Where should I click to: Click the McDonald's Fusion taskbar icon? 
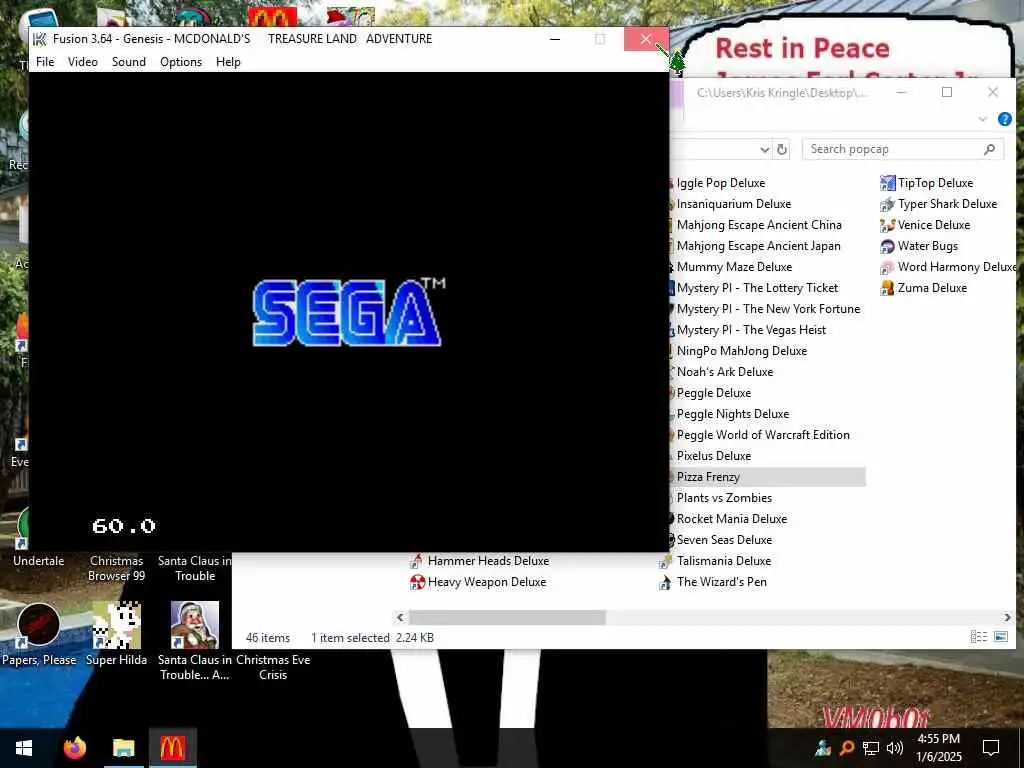point(172,748)
